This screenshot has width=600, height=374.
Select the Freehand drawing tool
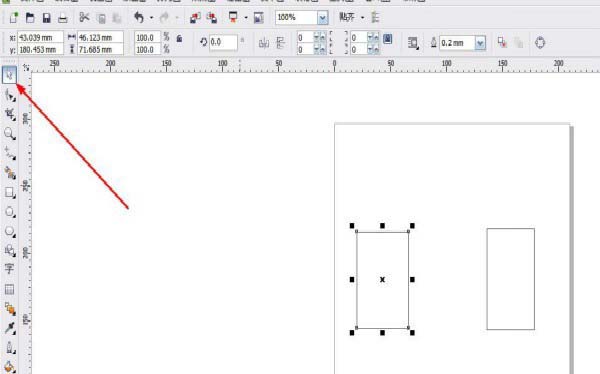(x=10, y=153)
